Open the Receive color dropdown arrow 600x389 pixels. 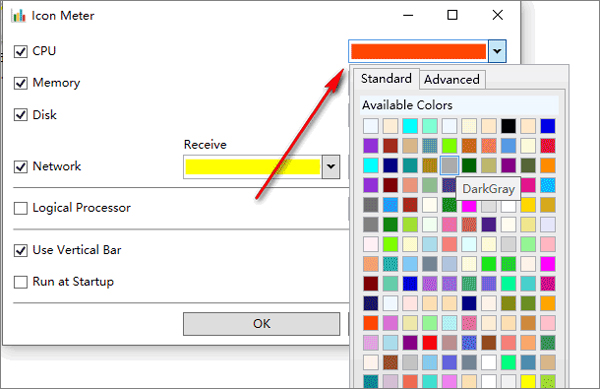[x=331, y=166]
